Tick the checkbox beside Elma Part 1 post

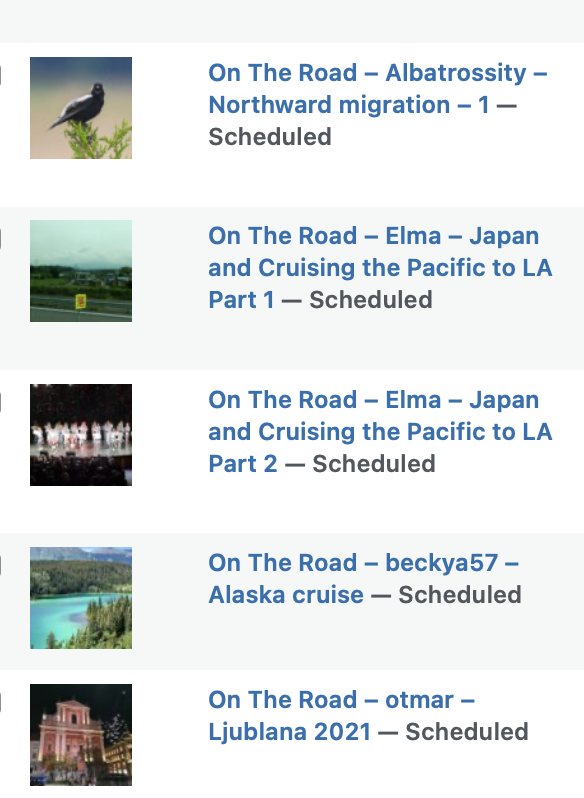1,239
